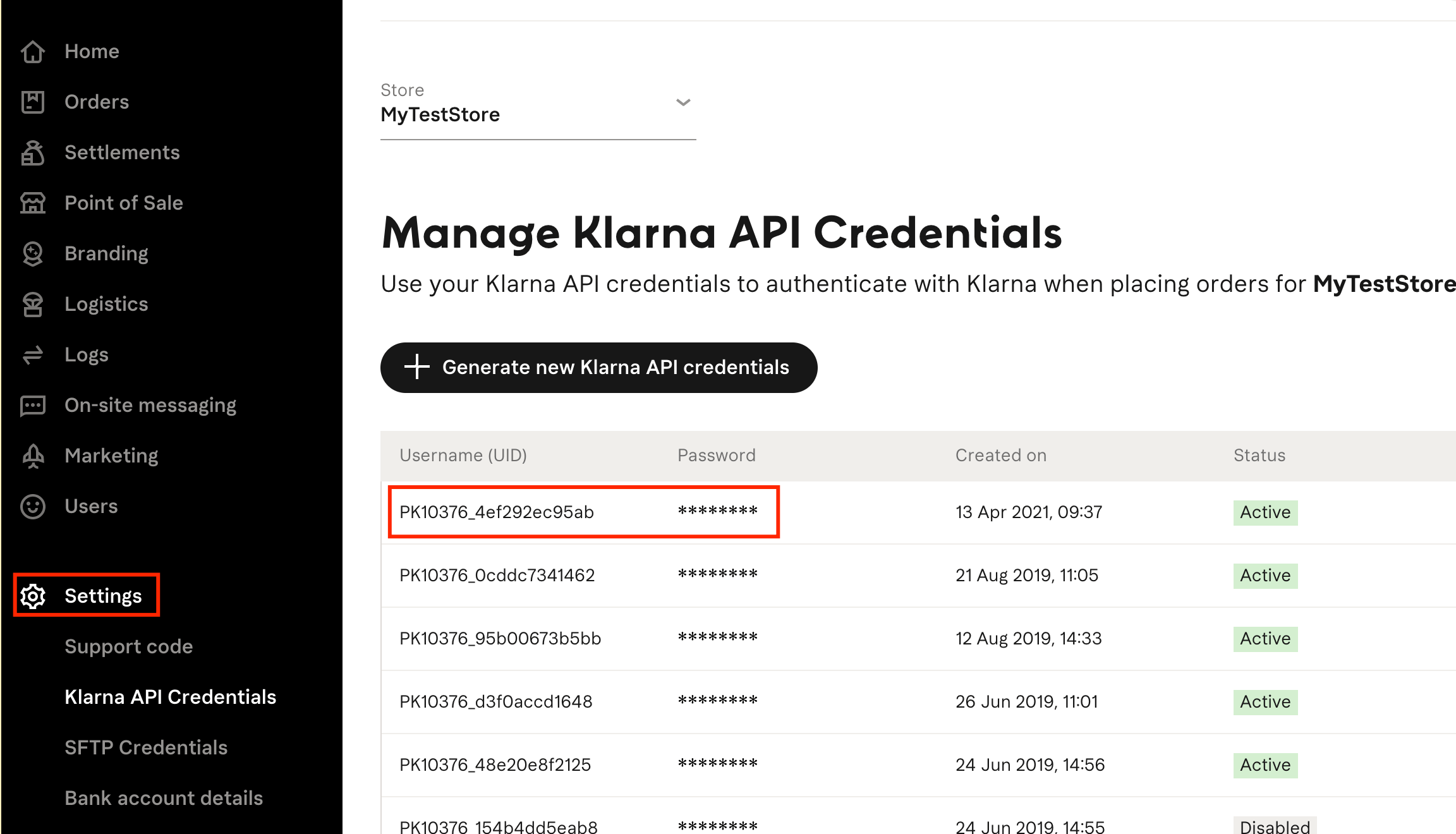Open Marketing via the megaphone icon
The width and height of the screenshot is (1456, 834).
click(x=33, y=456)
